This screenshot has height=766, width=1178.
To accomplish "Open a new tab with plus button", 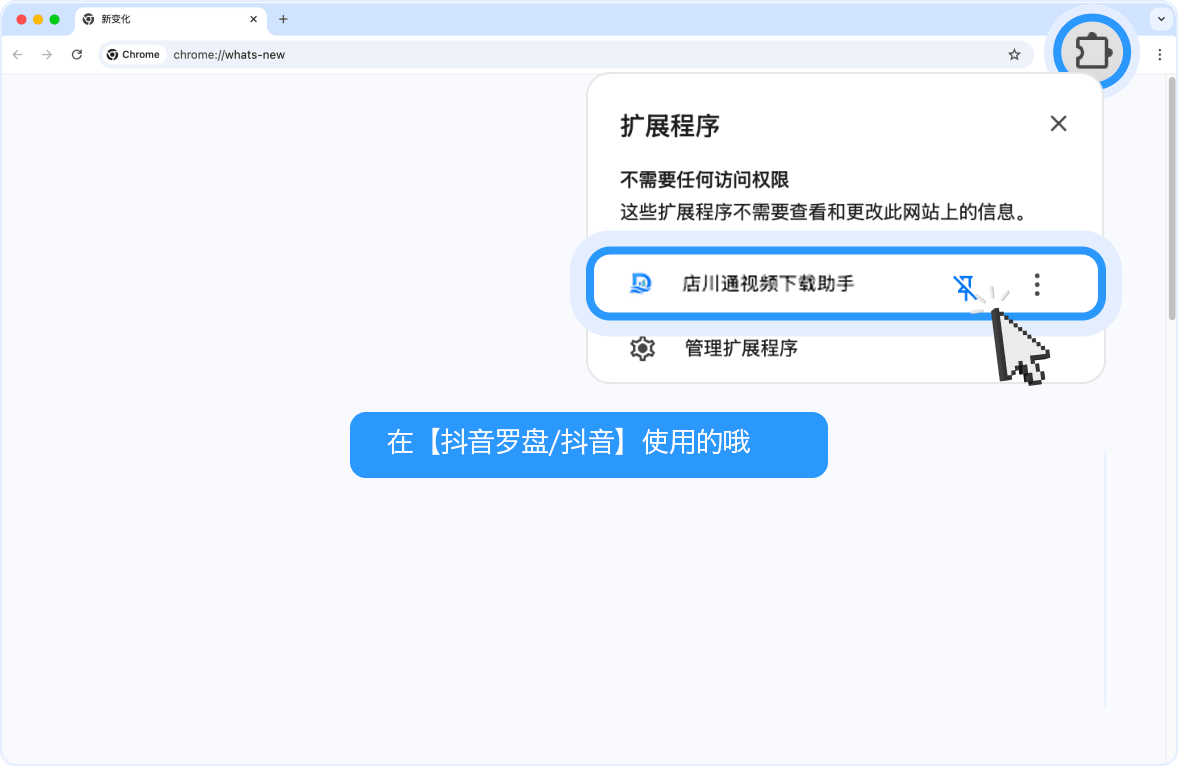I will (x=283, y=20).
